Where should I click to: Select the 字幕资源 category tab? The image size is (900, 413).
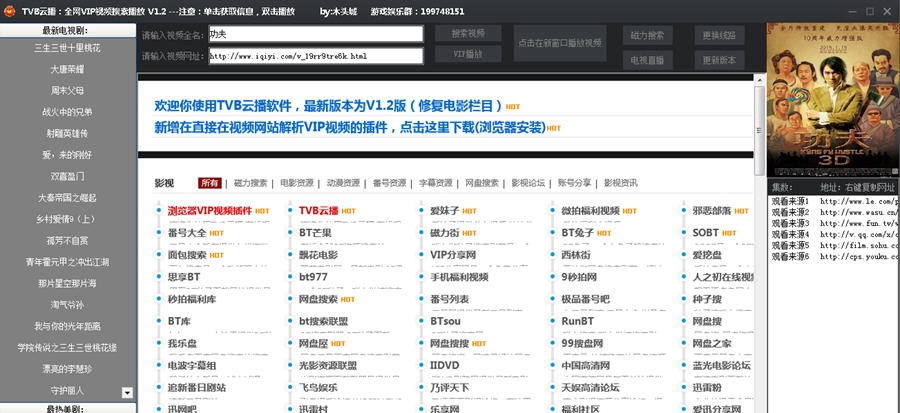click(x=435, y=183)
